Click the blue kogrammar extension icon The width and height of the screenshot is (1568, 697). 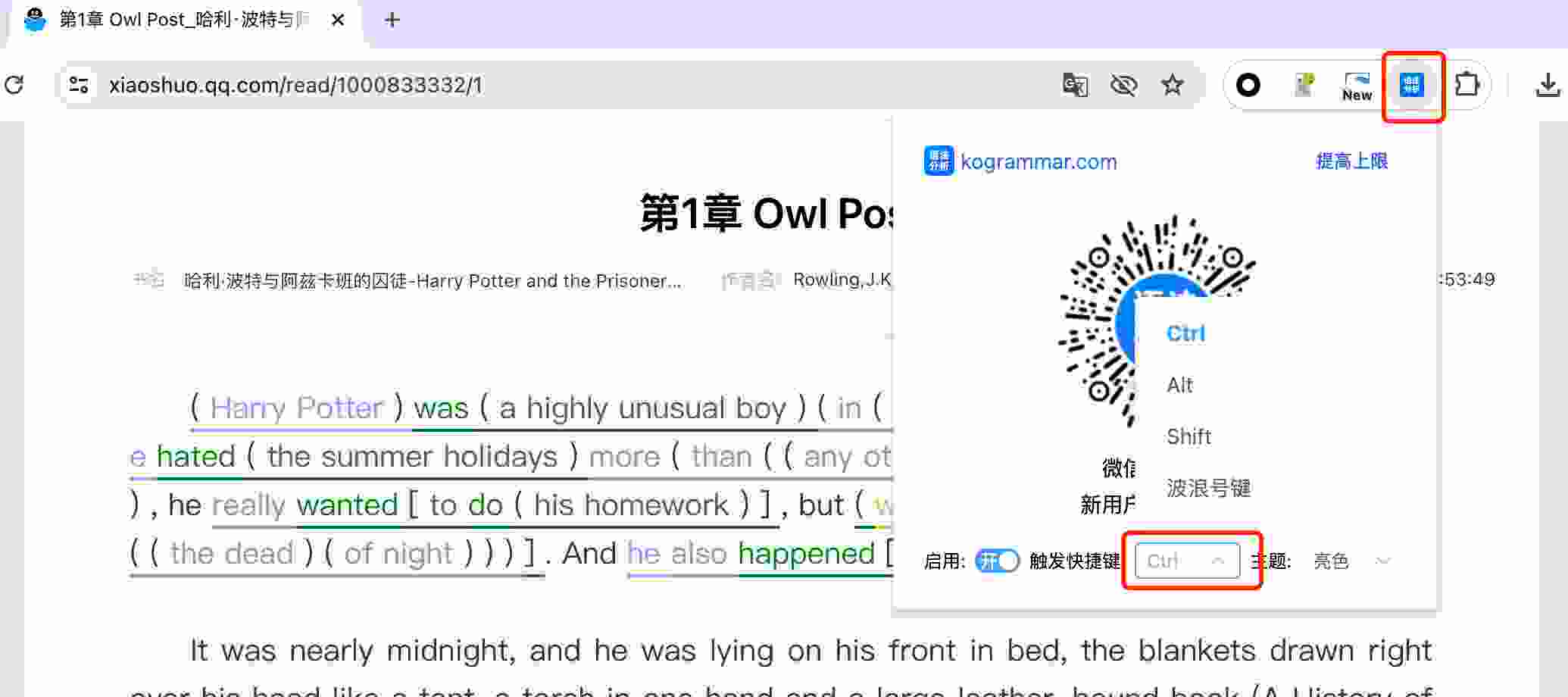click(x=1412, y=85)
